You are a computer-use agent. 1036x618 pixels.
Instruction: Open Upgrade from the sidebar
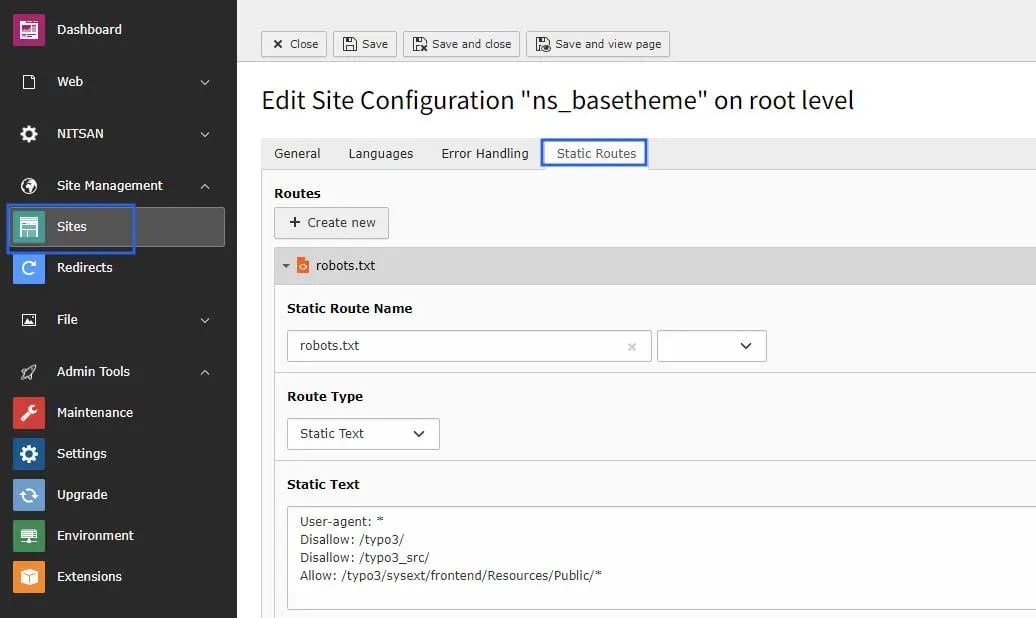(82, 495)
